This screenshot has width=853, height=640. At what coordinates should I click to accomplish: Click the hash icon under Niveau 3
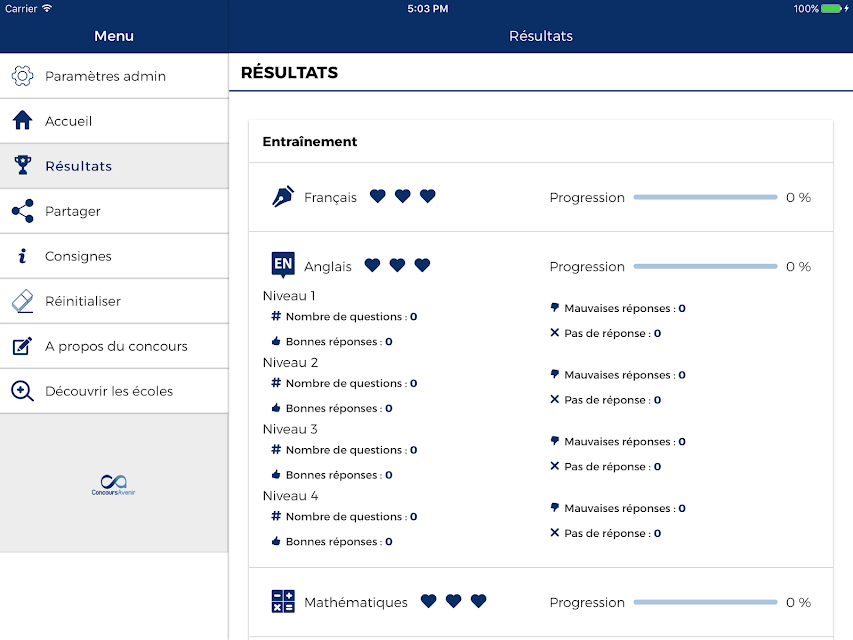[276, 449]
